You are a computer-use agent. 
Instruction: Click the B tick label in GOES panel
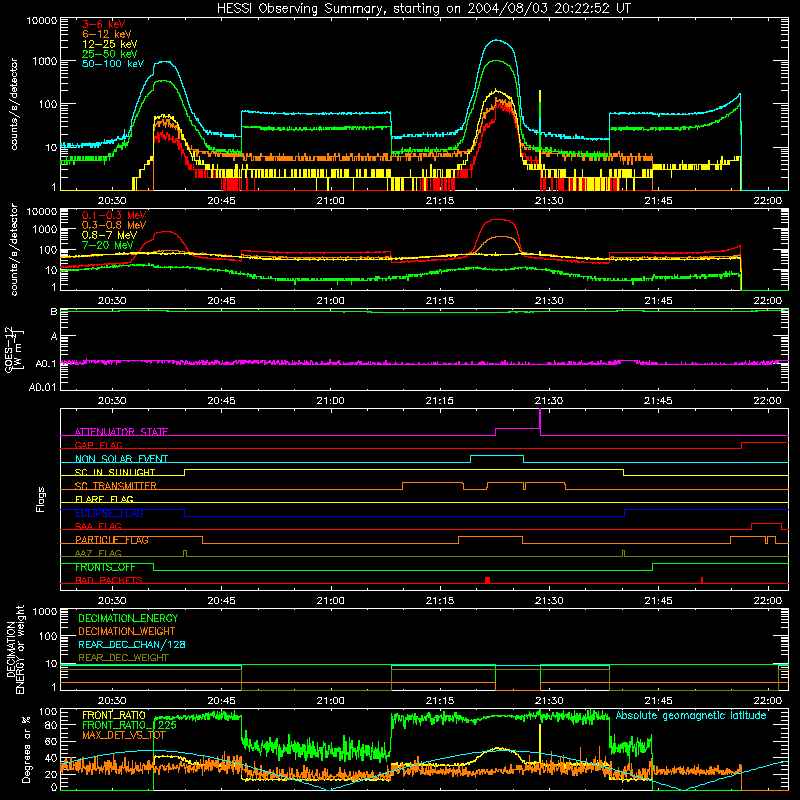click(x=54, y=311)
